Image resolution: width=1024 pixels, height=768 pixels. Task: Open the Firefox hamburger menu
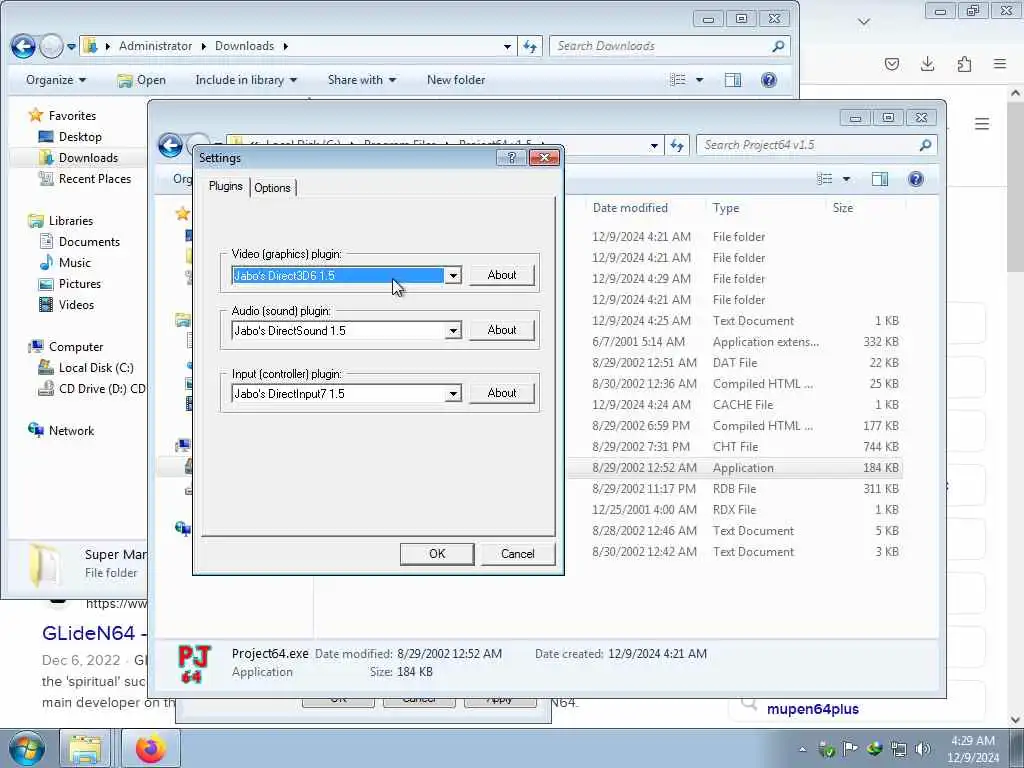[1000, 64]
